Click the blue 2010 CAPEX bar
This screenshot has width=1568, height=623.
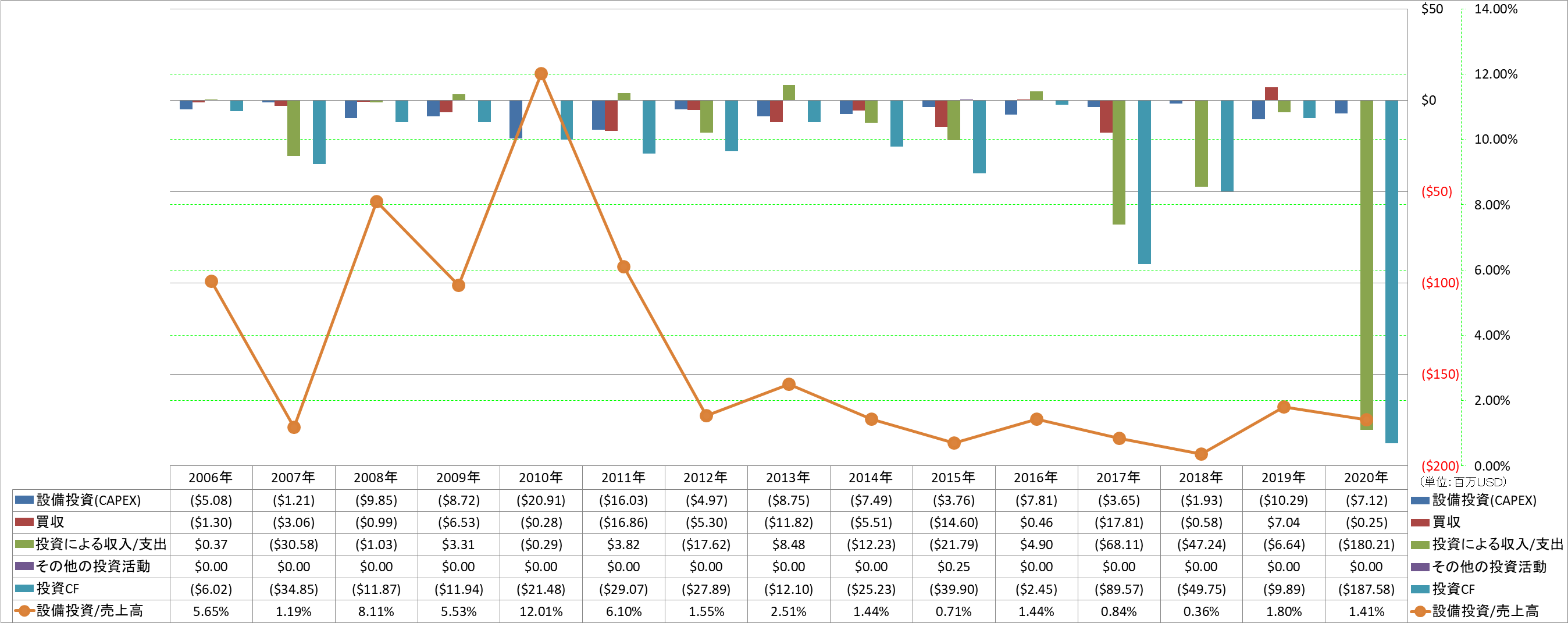pos(515,119)
